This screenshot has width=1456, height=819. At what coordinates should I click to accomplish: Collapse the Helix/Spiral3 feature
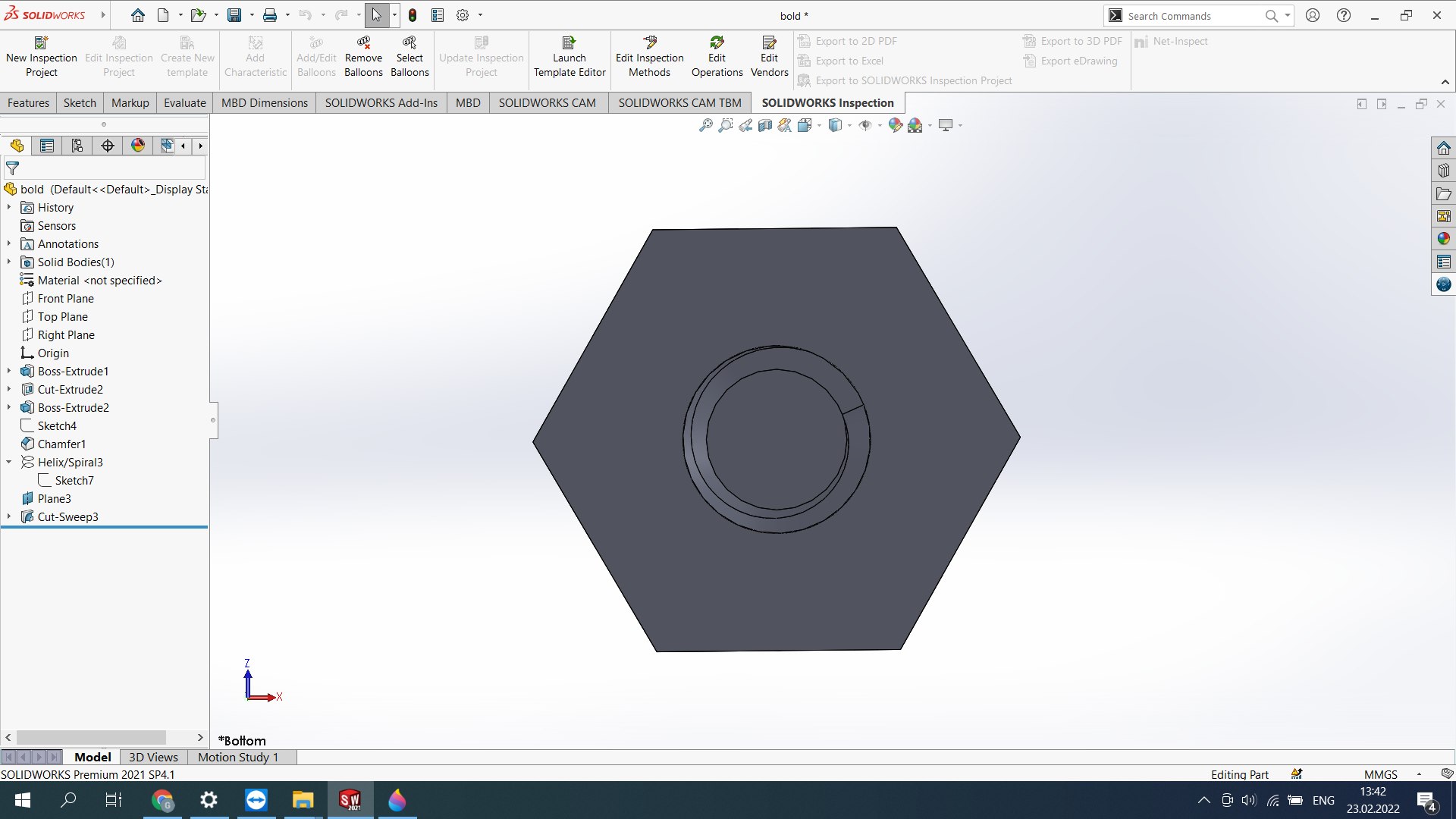9,462
